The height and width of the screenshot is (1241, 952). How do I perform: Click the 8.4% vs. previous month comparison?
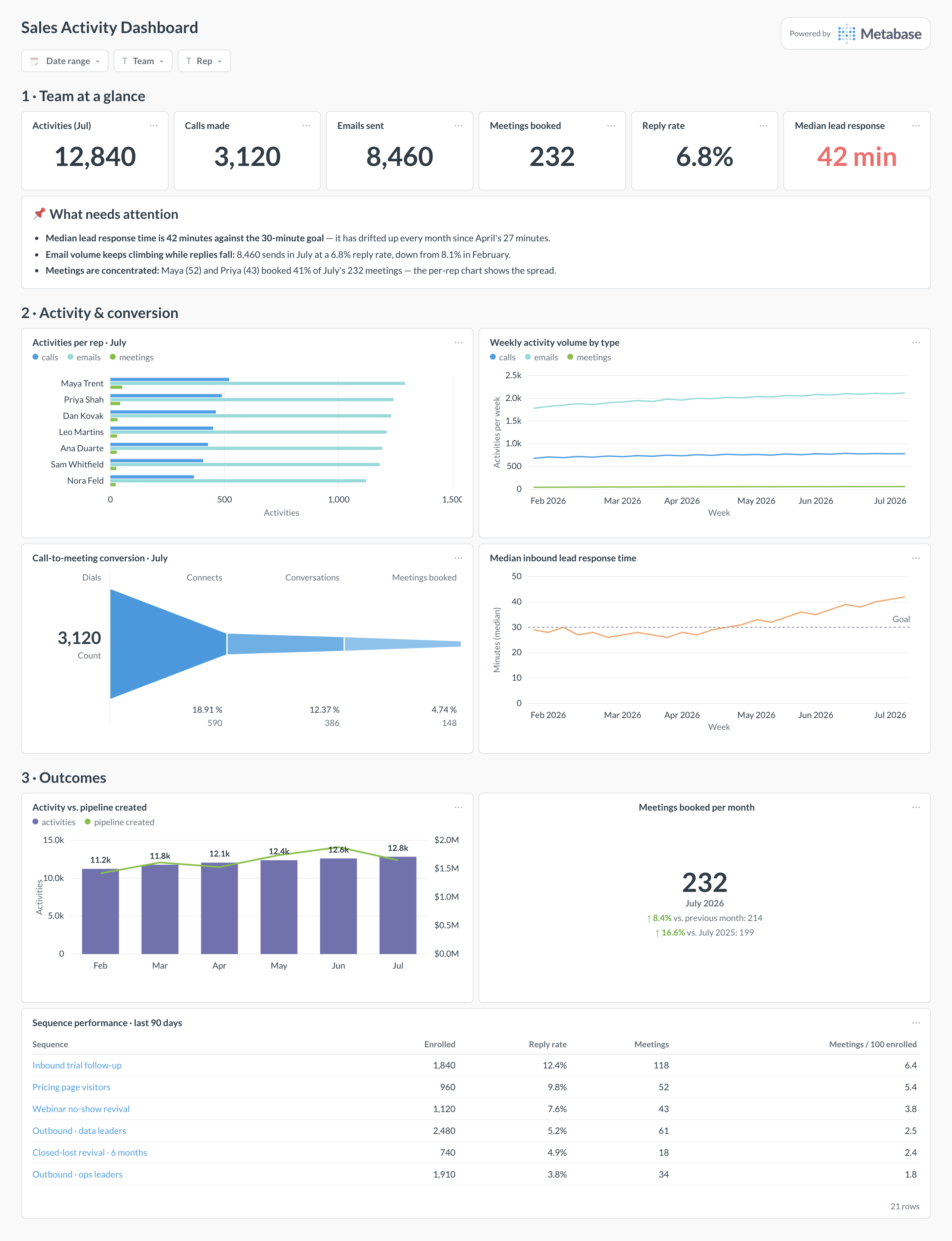[704, 918]
